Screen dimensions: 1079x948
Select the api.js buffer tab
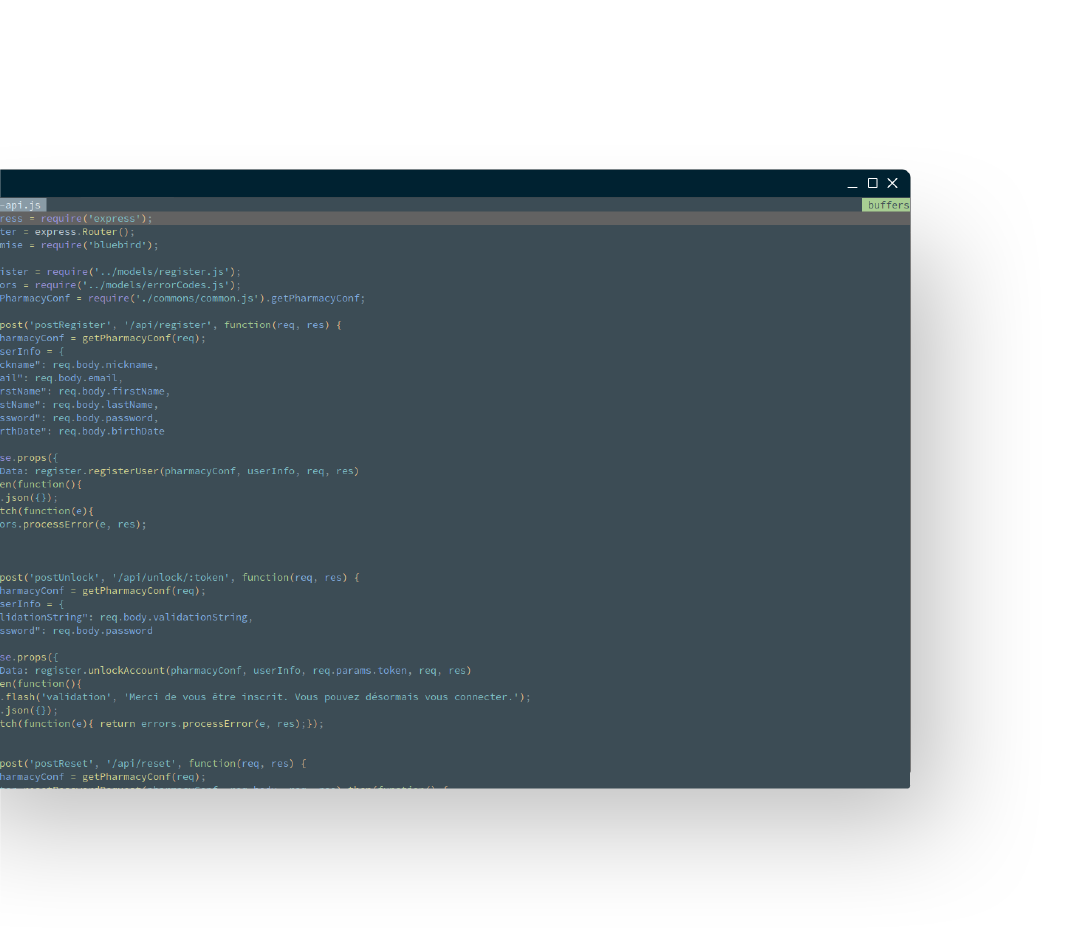pos(22,205)
